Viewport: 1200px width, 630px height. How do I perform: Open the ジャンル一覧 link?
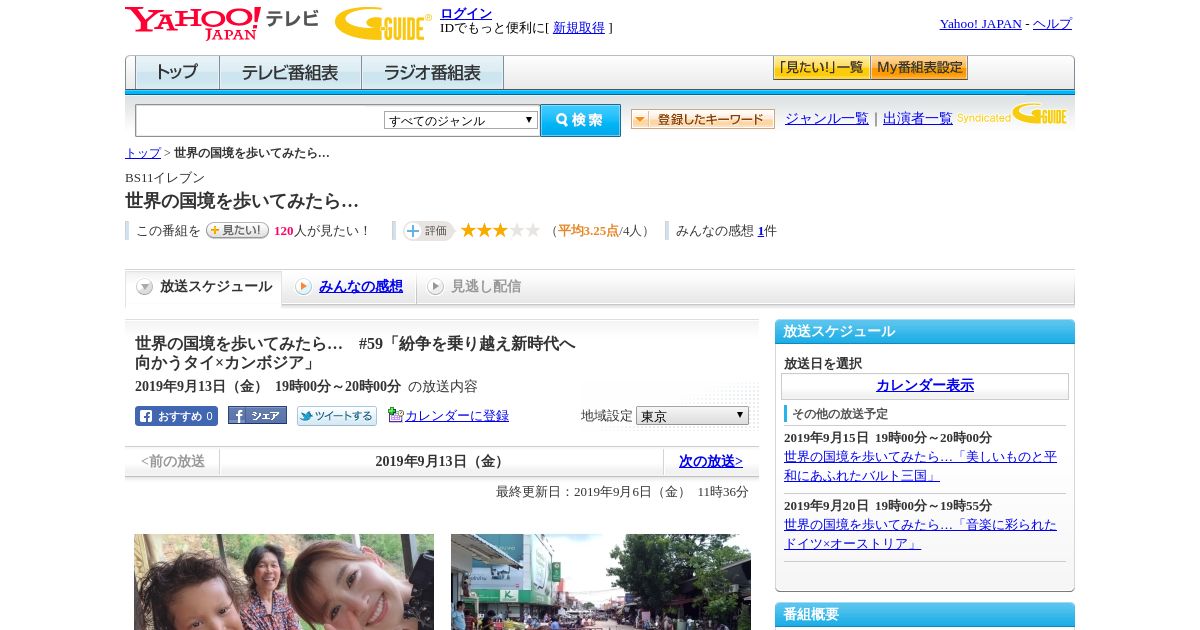click(827, 119)
